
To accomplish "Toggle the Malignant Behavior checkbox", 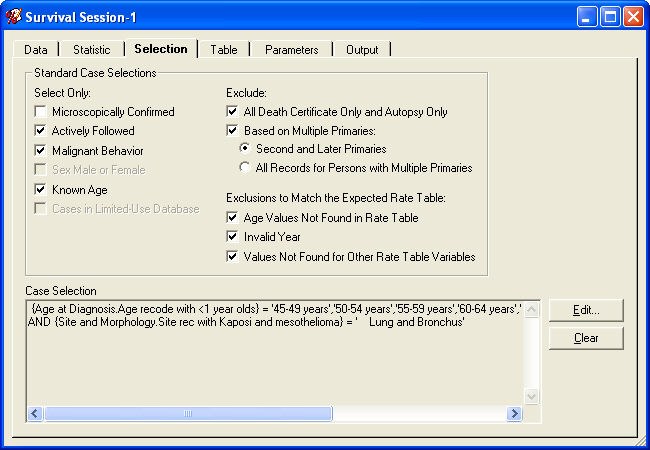I will point(41,151).
